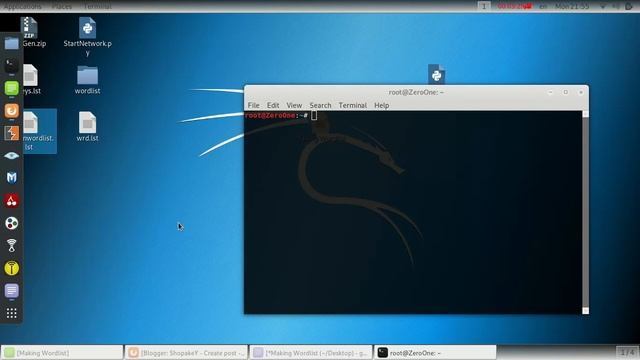Switch to the Making Wordlist taskbar window
The width and height of the screenshot is (640, 360).
coord(62,353)
